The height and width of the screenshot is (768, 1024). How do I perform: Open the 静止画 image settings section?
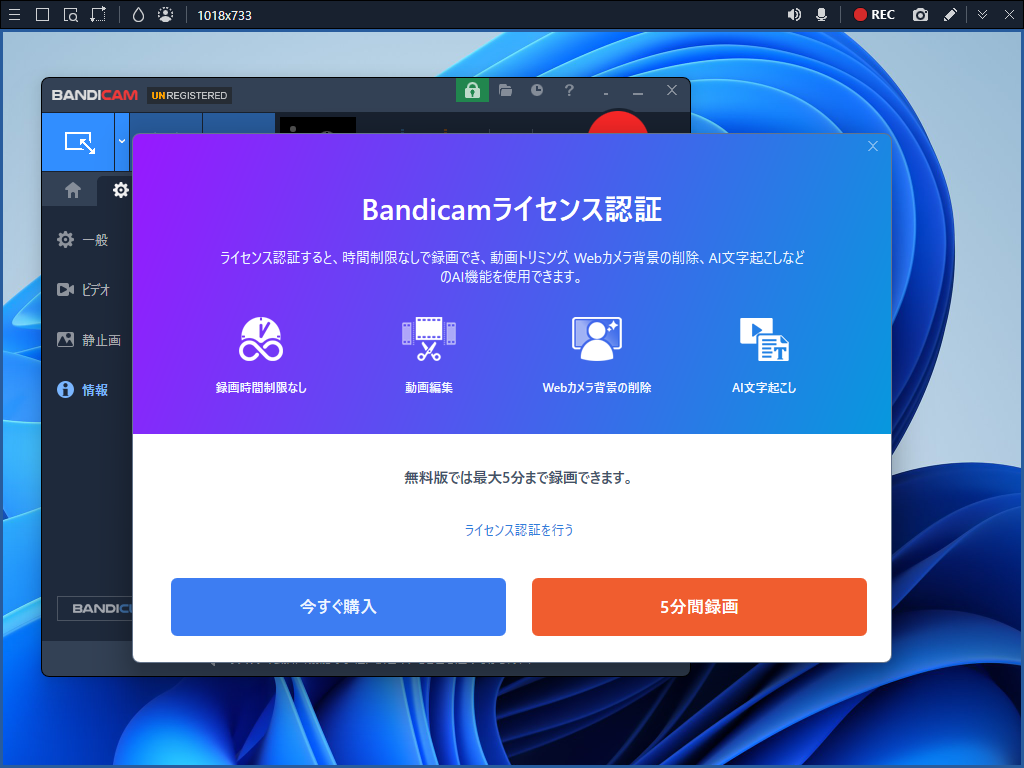[88, 340]
